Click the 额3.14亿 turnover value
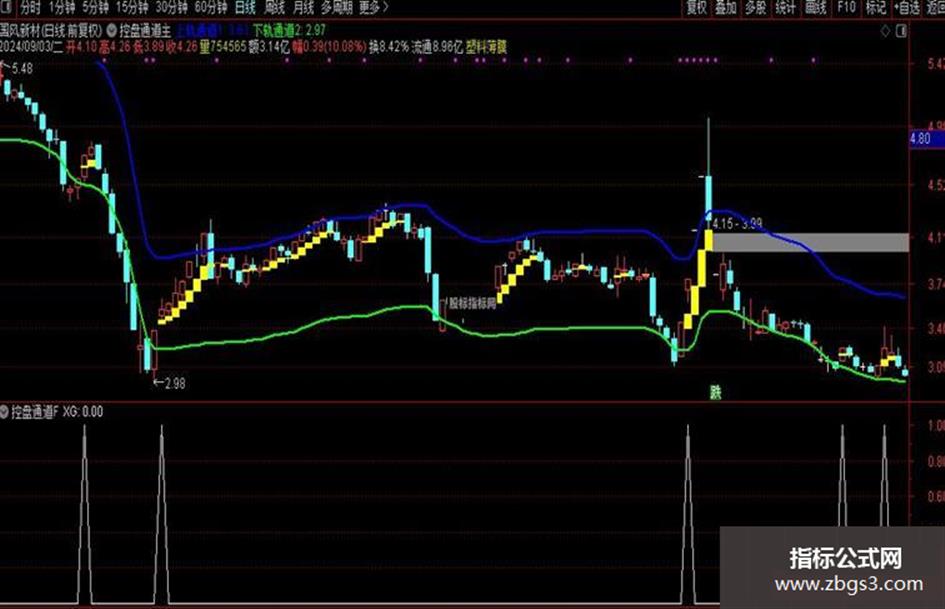The width and height of the screenshot is (945, 609). click(x=269, y=46)
